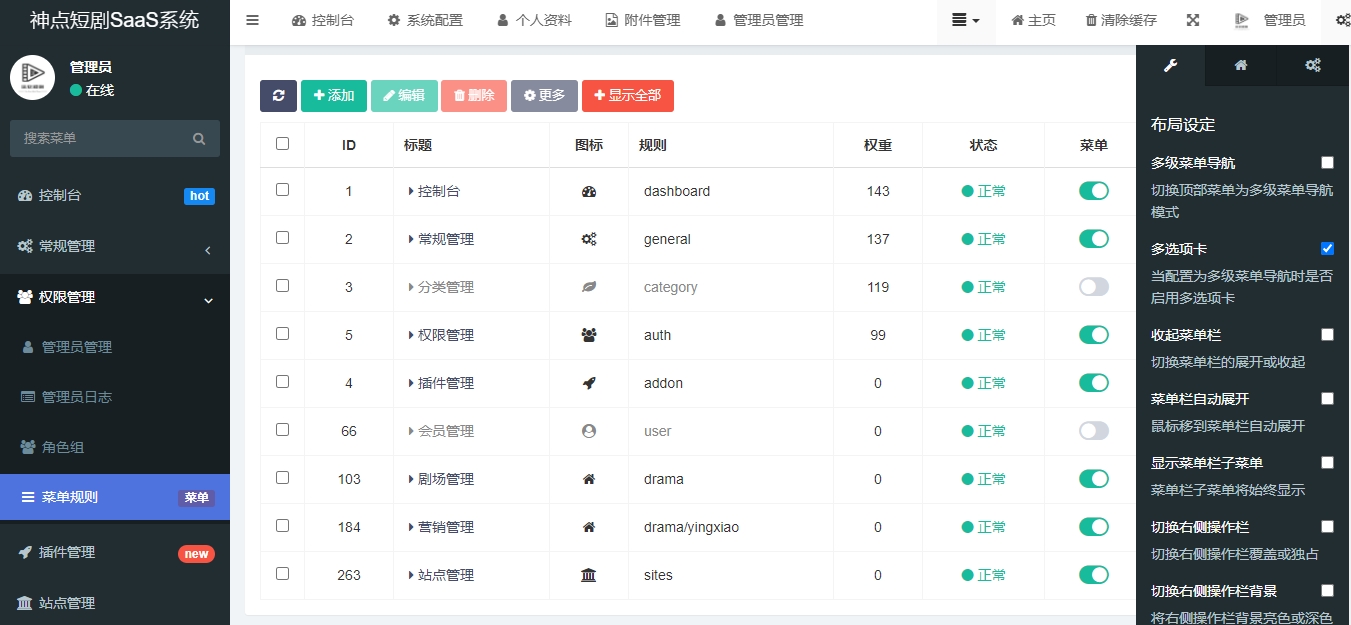Click the administrator avatar in sidebar
The height and width of the screenshot is (625, 1351).
pos(32,77)
